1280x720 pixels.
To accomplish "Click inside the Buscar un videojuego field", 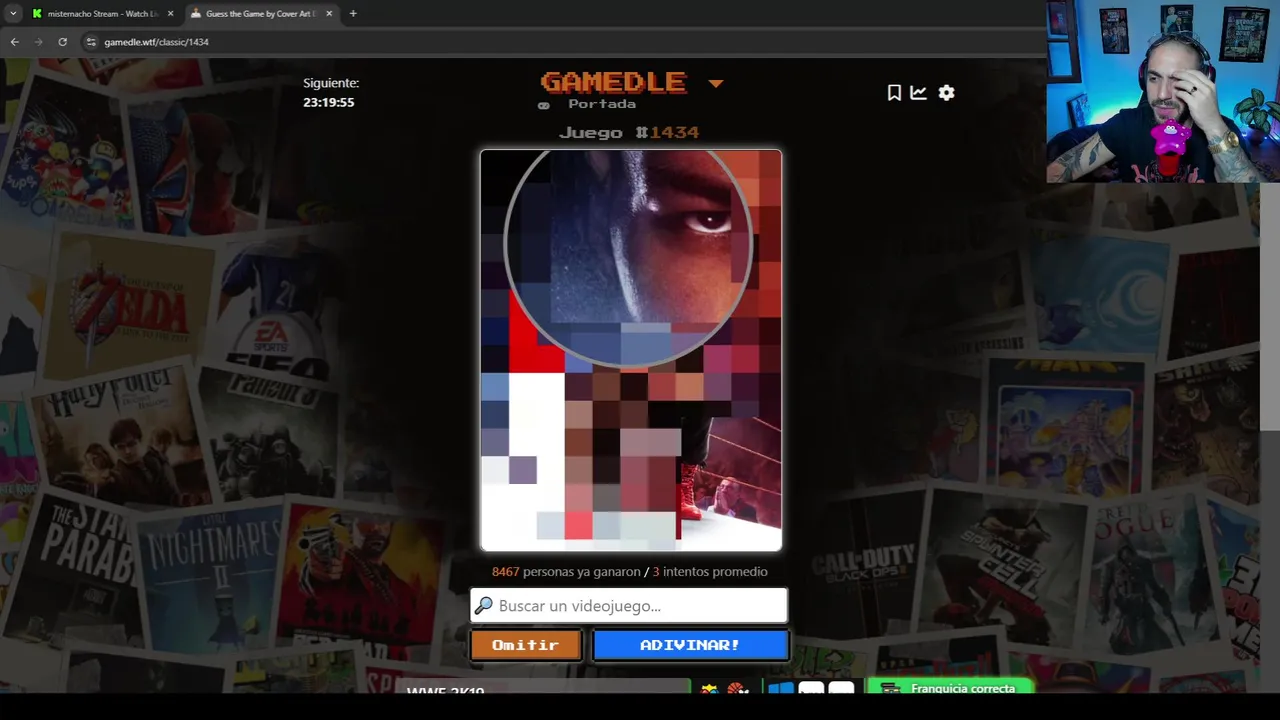I will 629,605.
